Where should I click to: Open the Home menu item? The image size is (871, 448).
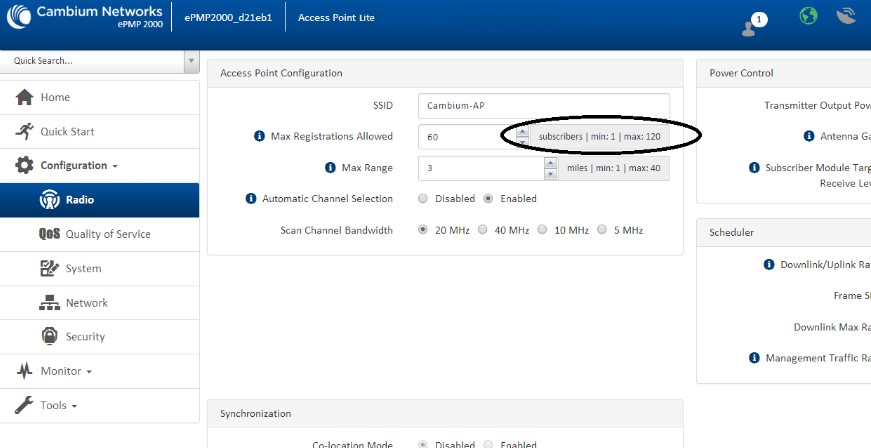[99, 98]
